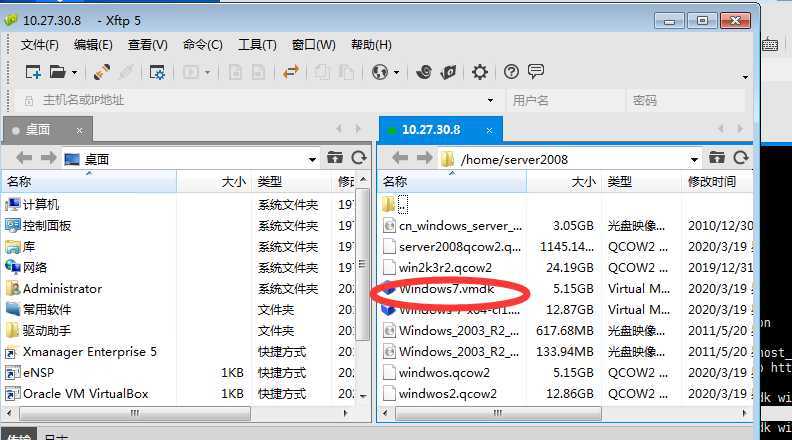Go forward in the remote pane
792x440 pixels.
(424, 158)
